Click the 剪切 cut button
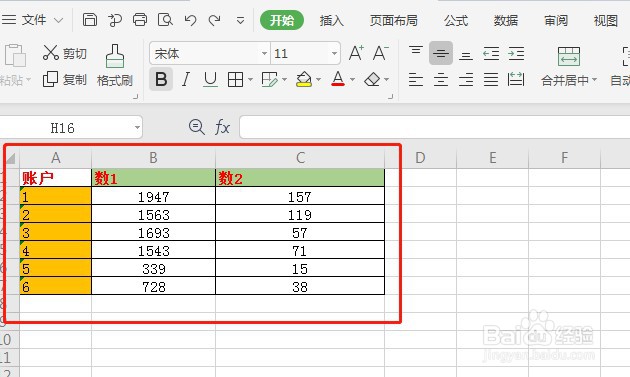The width and height of the screenshot is (630, 377). (x=65, y=53)
